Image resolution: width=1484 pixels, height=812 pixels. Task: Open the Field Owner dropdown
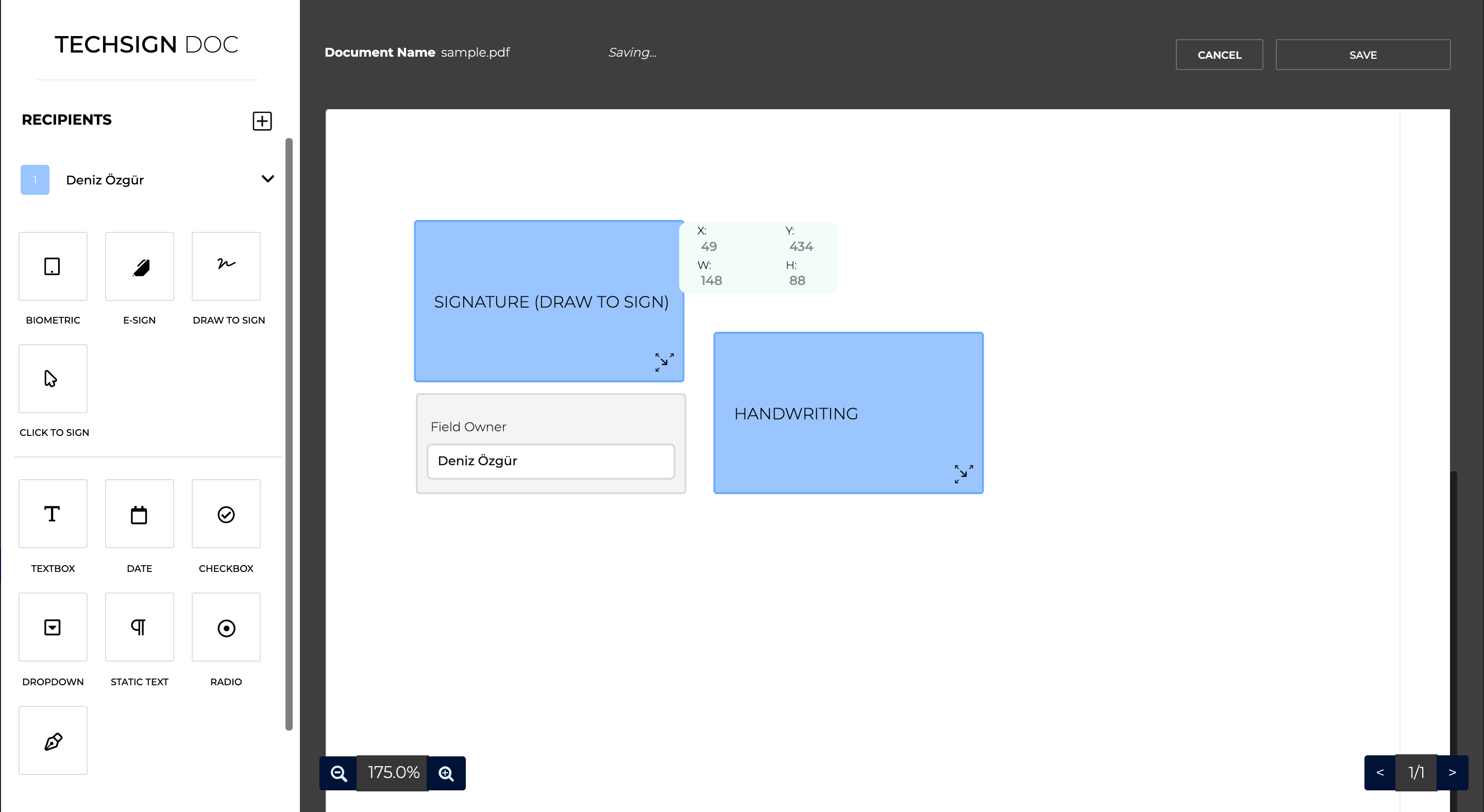[x=551, y=461]
